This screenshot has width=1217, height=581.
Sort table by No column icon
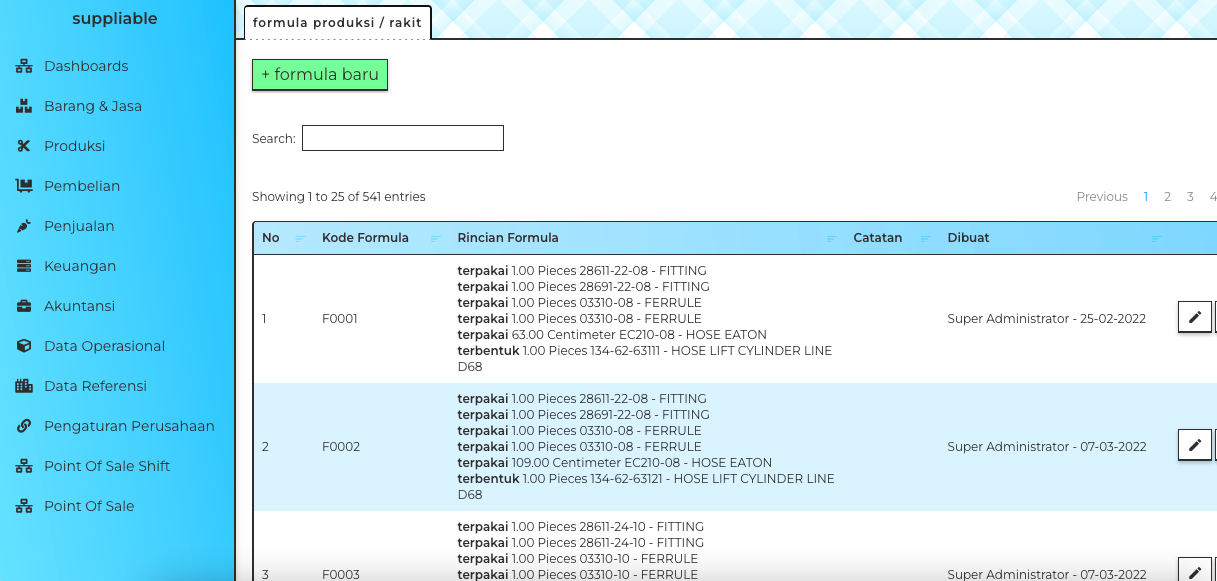click(300, 239)
